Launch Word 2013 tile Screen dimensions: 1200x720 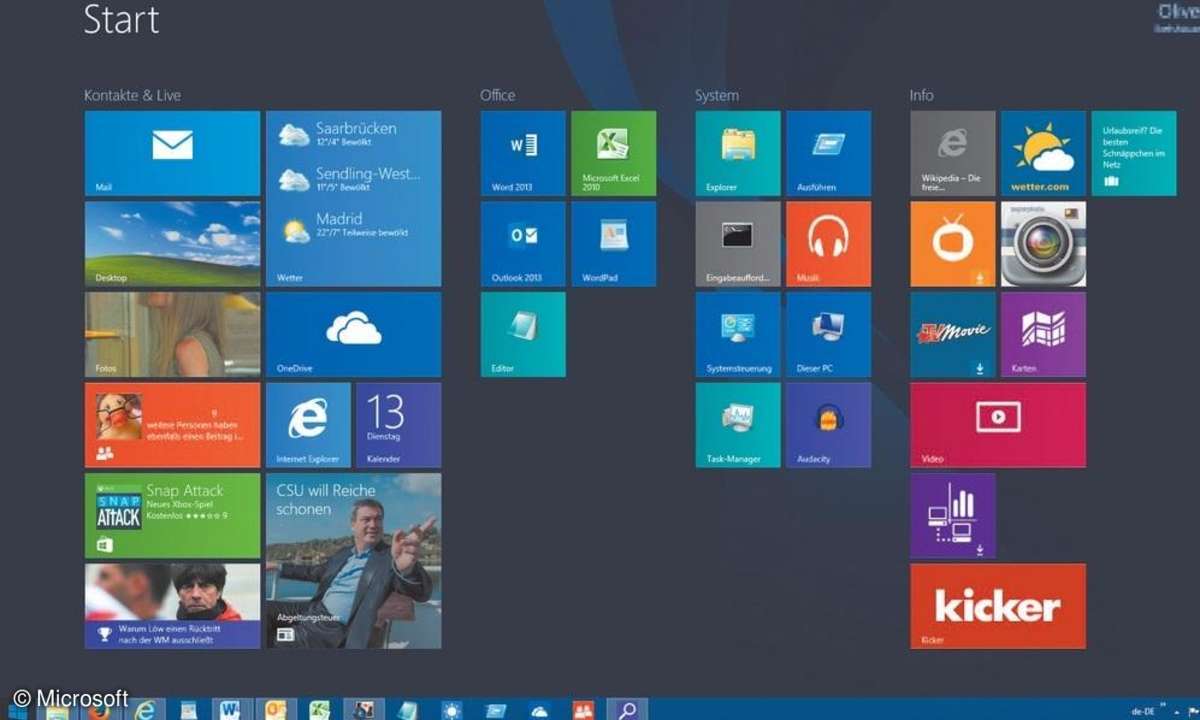click(523, 153)
